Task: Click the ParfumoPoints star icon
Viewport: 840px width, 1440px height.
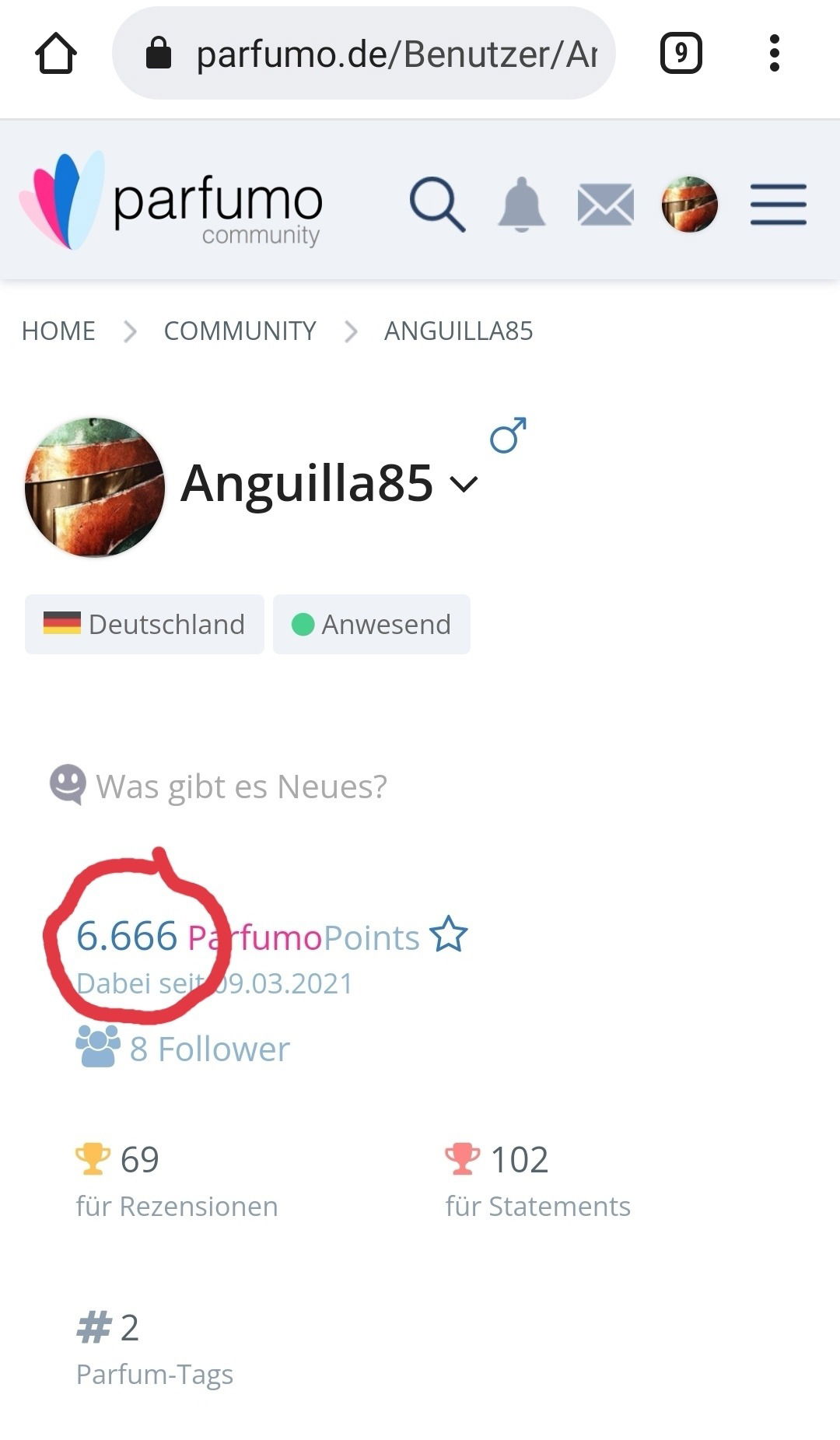Action: tap(449, 934)
